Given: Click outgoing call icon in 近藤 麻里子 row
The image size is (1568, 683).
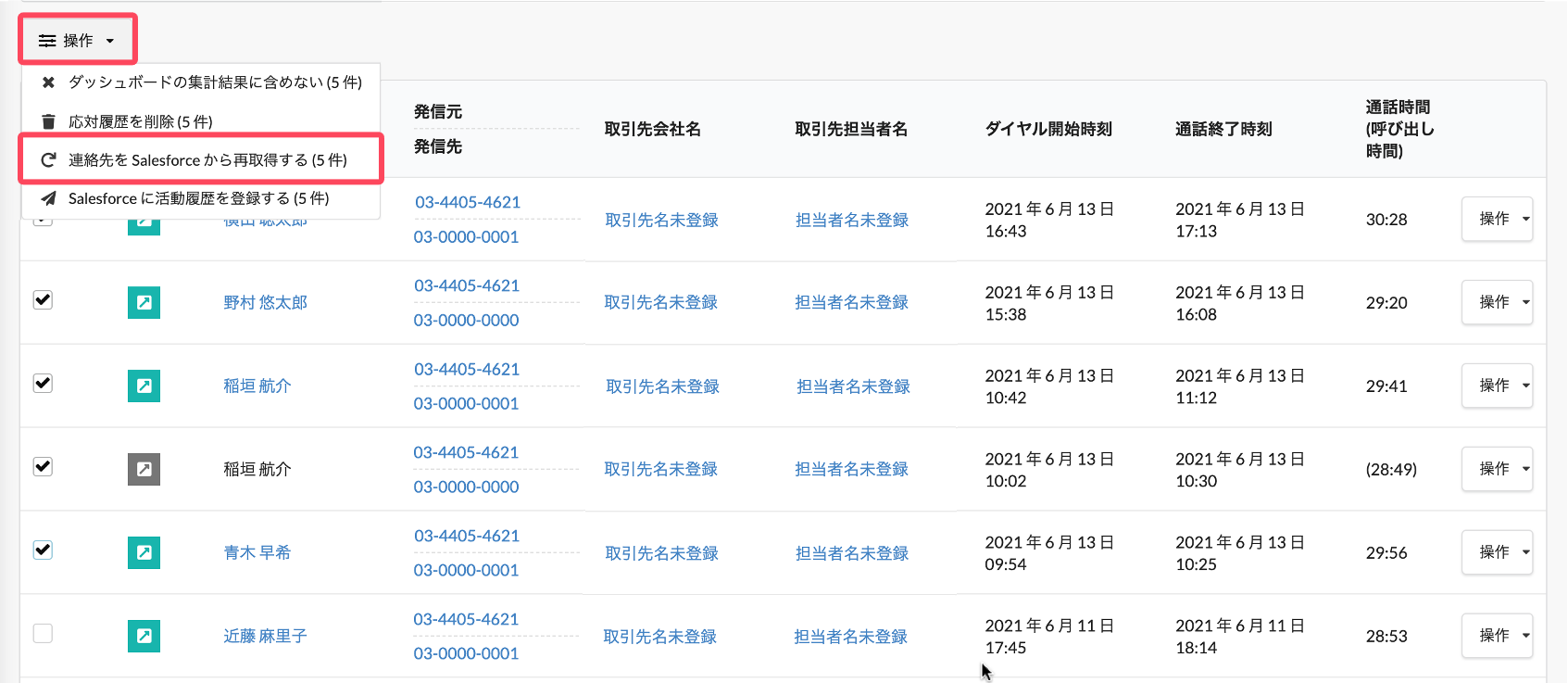Looking at the screenshot, I should point(144,636).
